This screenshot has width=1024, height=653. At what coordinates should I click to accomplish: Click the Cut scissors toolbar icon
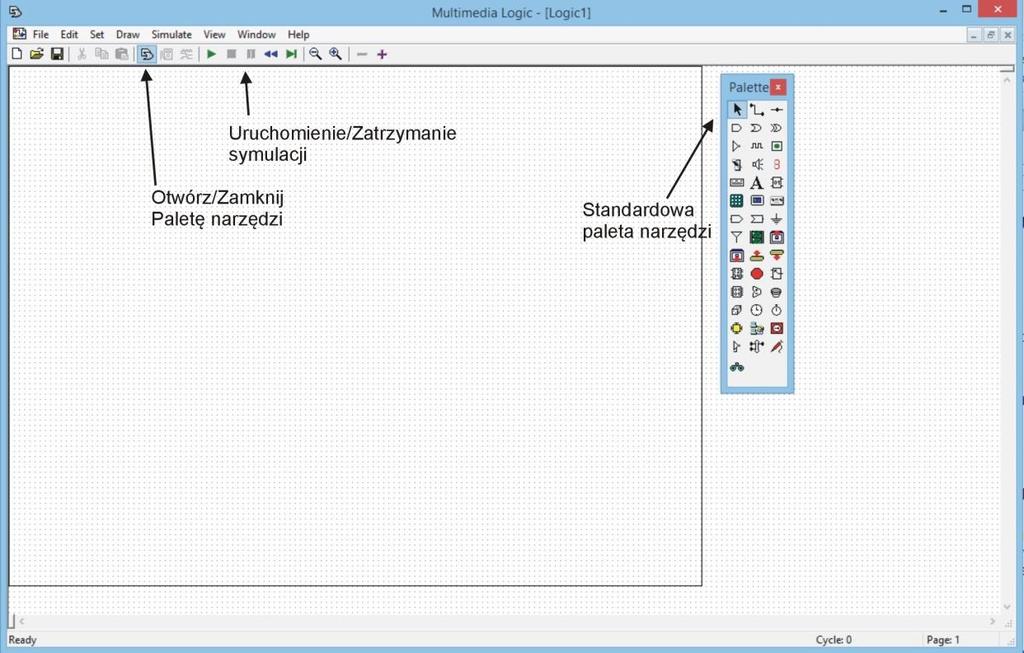pos(82,54)
